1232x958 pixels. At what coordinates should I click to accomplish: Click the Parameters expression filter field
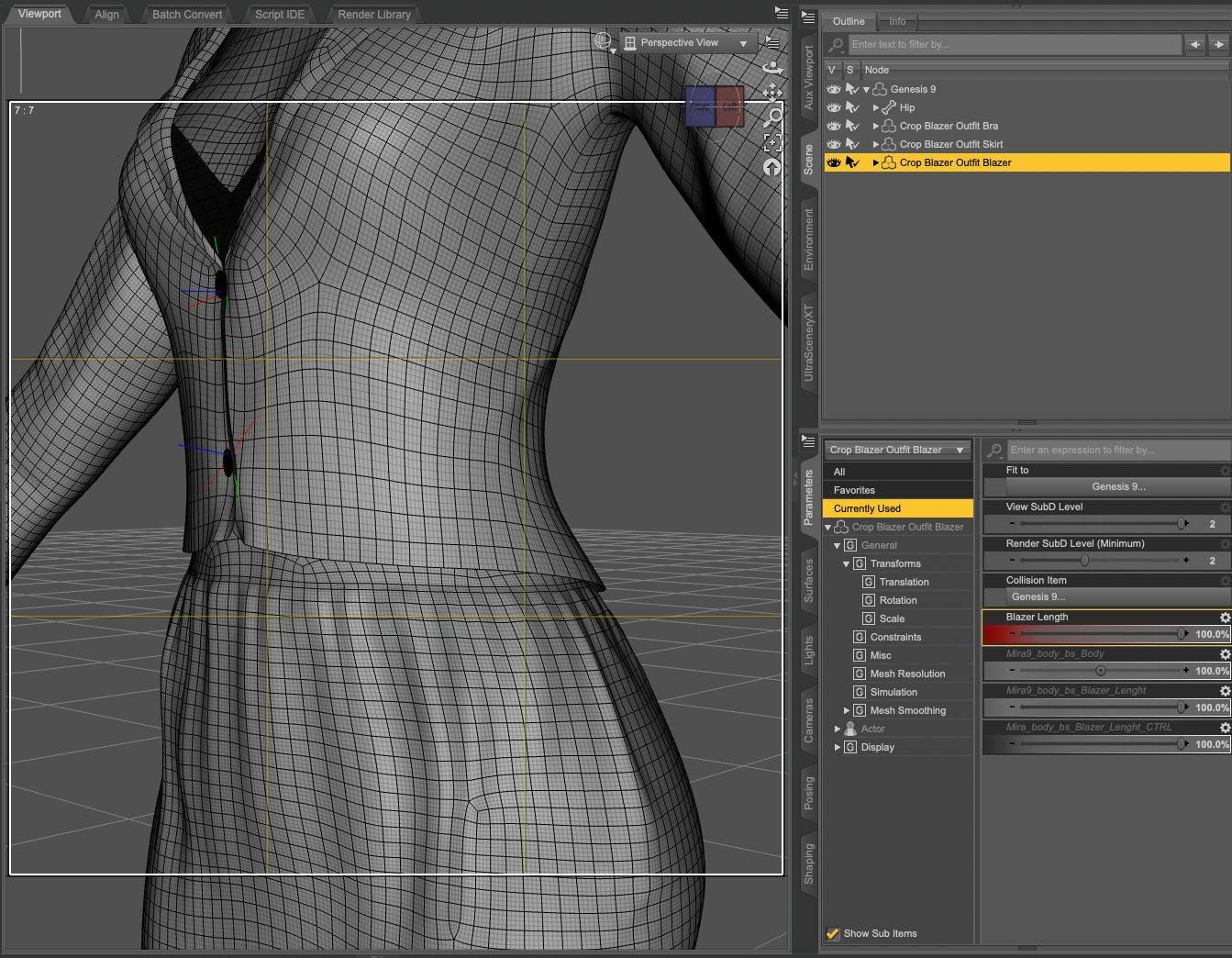click(x=1118, y=450)
